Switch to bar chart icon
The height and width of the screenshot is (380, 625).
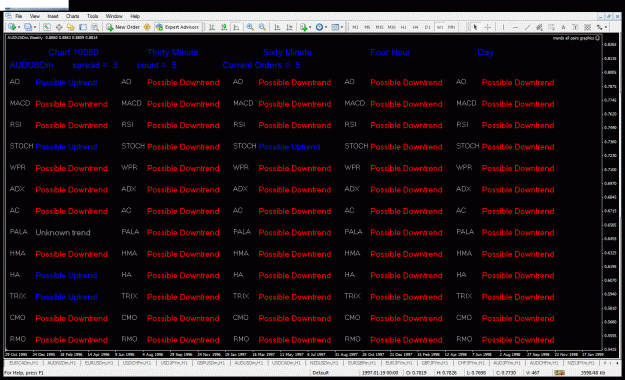pyautogui.click(x=212, y=27)
